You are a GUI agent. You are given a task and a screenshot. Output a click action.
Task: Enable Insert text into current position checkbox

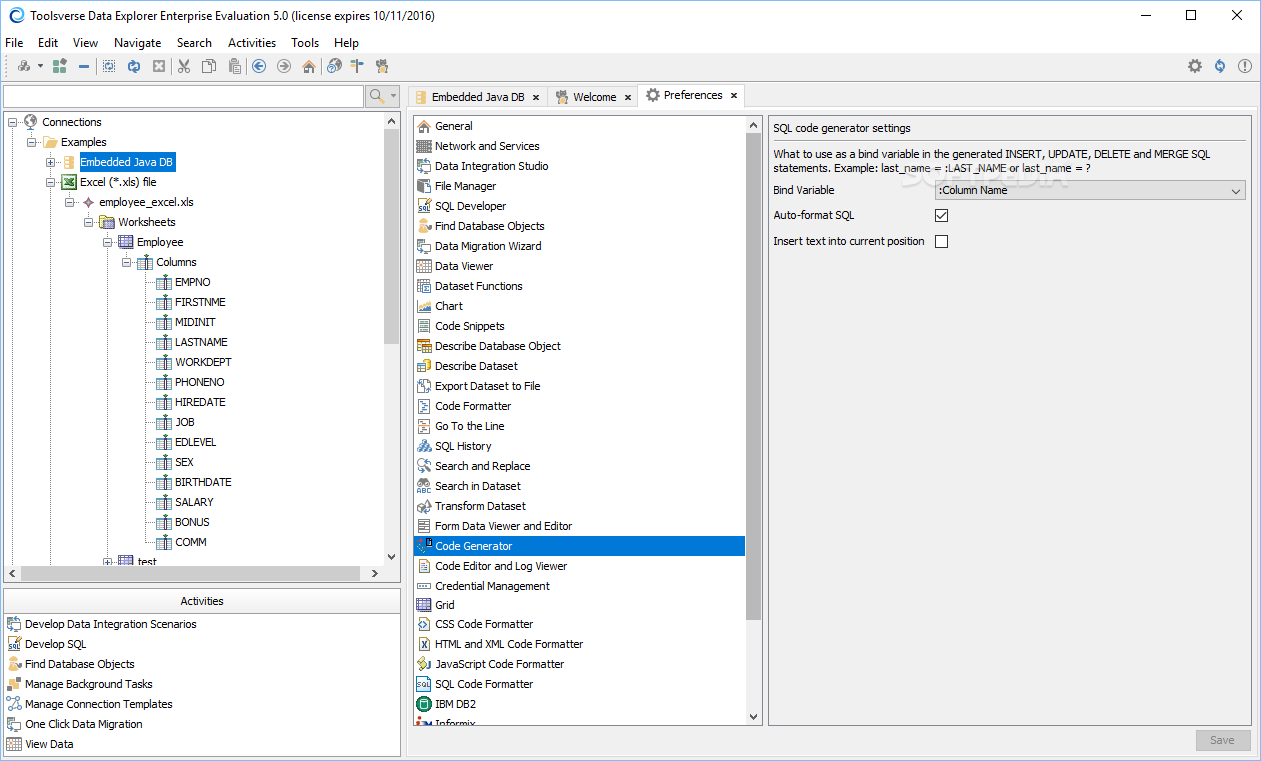click(x=941, y=241)
